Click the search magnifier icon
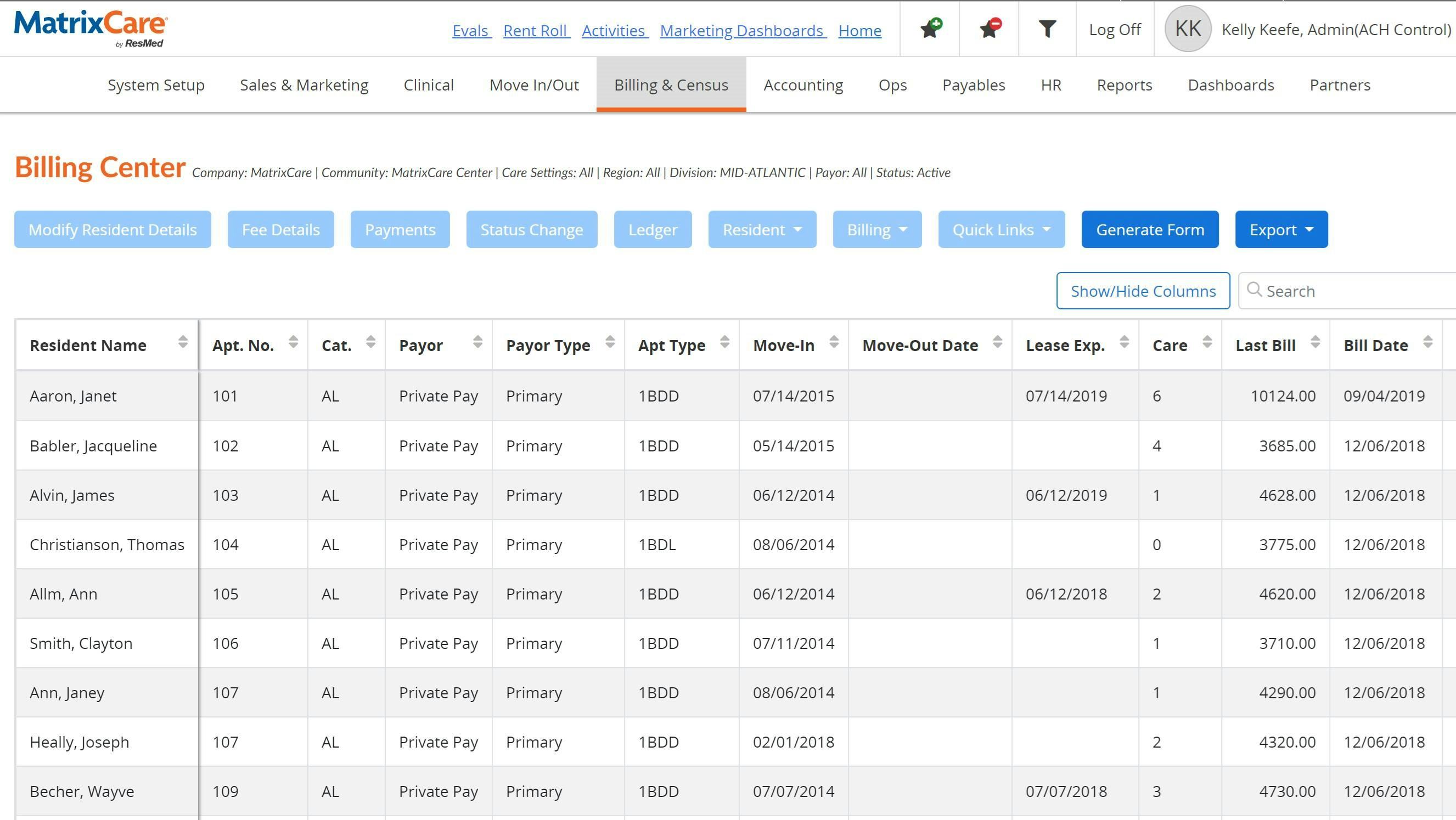 pyautogui.click(x=1255, y=290)
